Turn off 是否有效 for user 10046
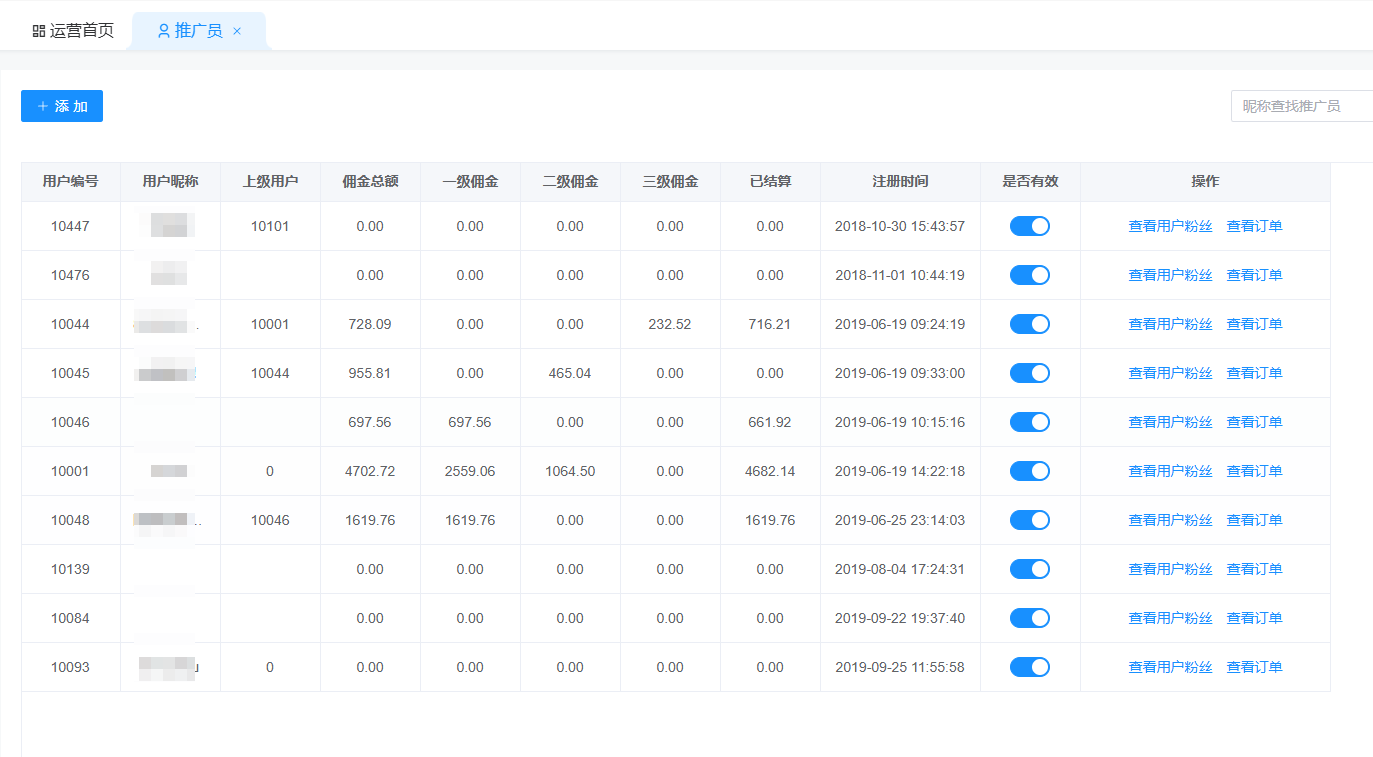 1029,422
